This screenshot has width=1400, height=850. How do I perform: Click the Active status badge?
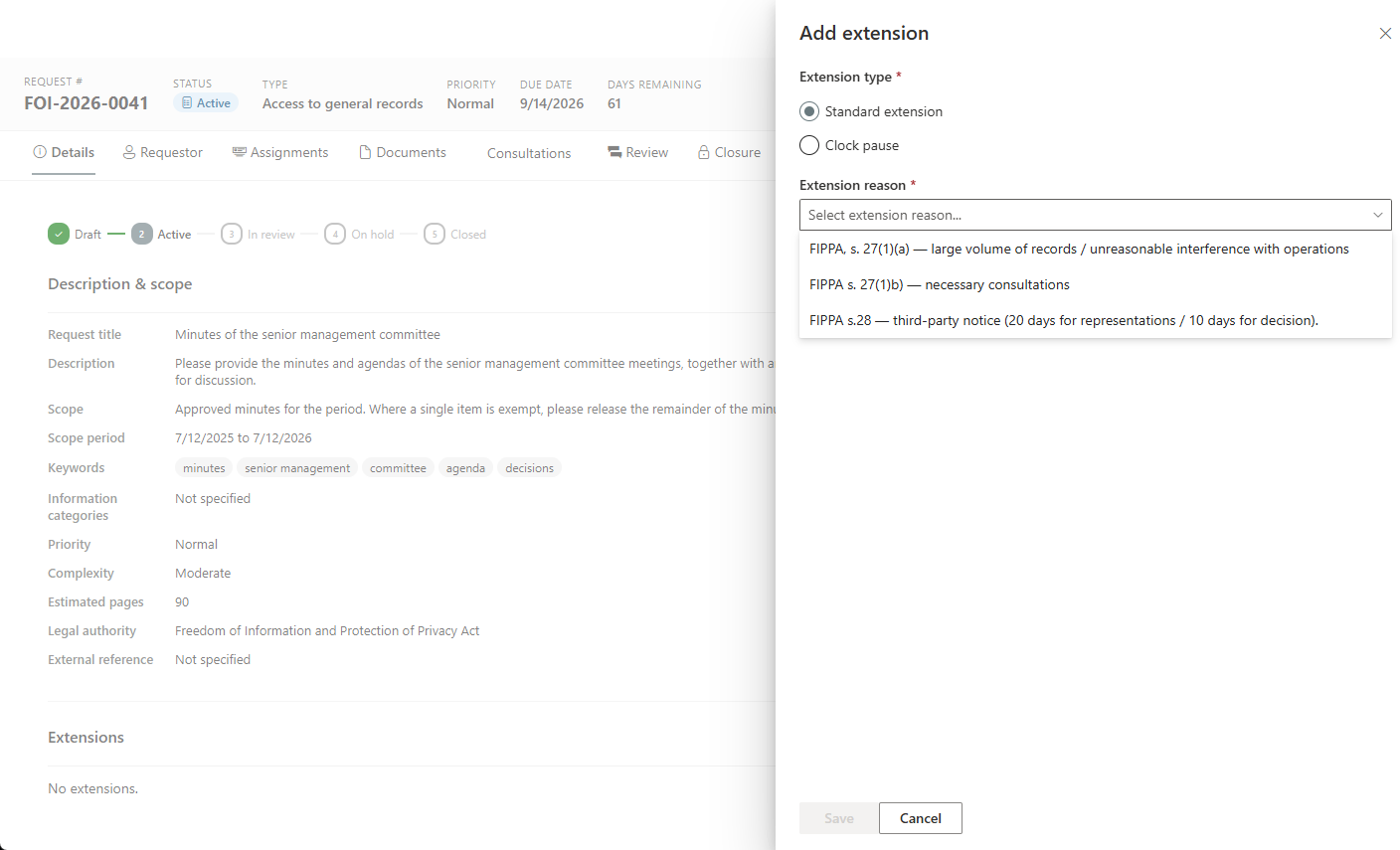pos(206,103)
